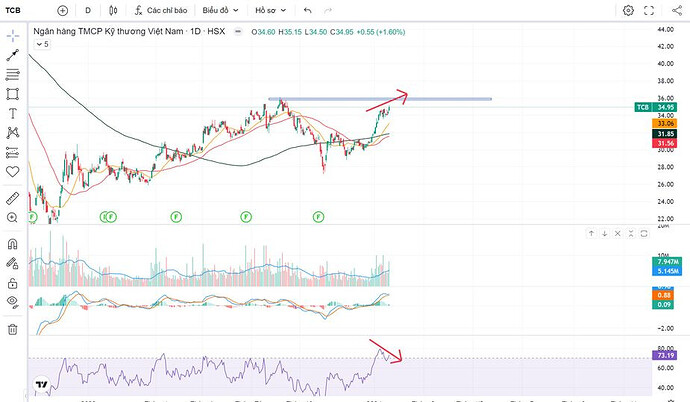Click the orange 33.06 moving average label
This screenshot has width=690, height=402.
click(x=664, y=124)
